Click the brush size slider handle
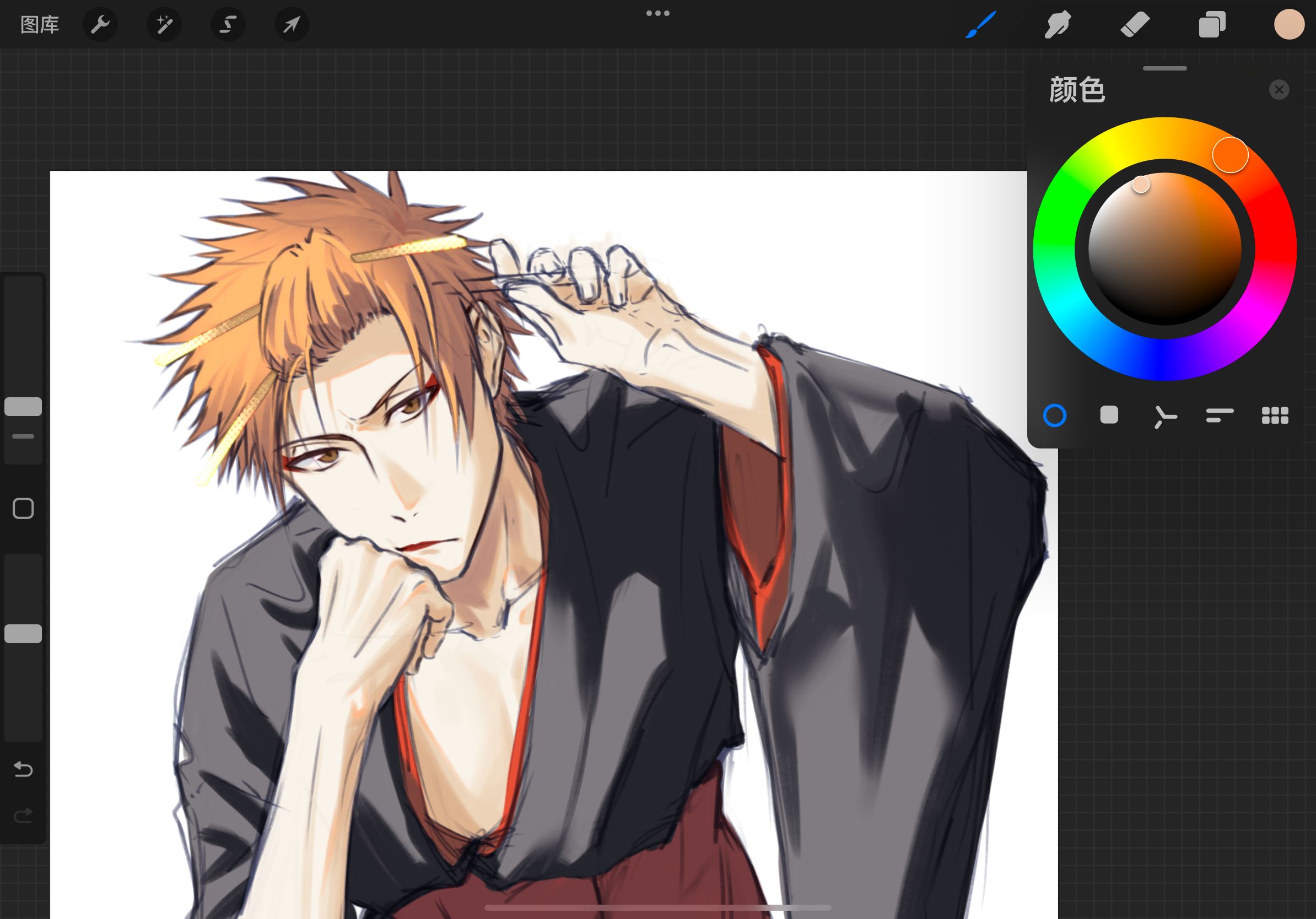This screenshot has height=919, width=1316. coord(23,406)
